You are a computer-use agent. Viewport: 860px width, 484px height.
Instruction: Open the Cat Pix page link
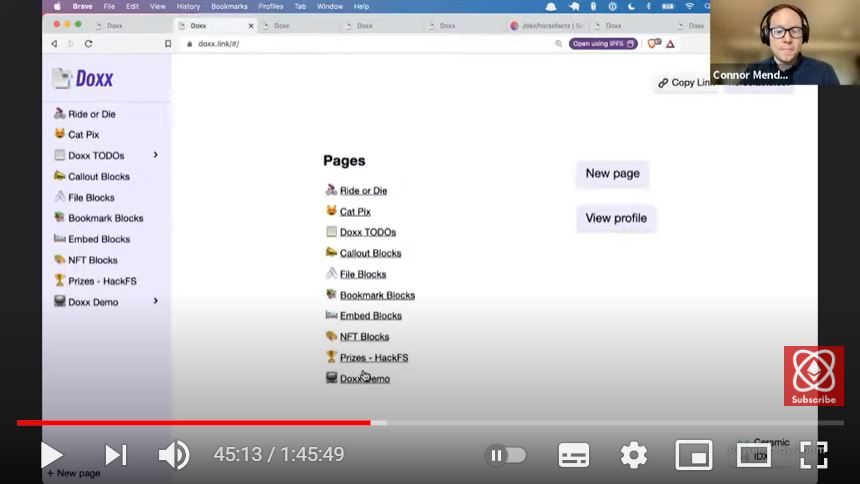355,211
